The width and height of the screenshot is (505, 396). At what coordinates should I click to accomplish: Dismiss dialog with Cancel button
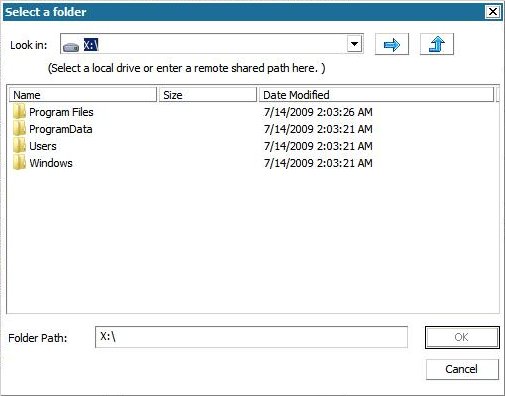tap(462, 369)
